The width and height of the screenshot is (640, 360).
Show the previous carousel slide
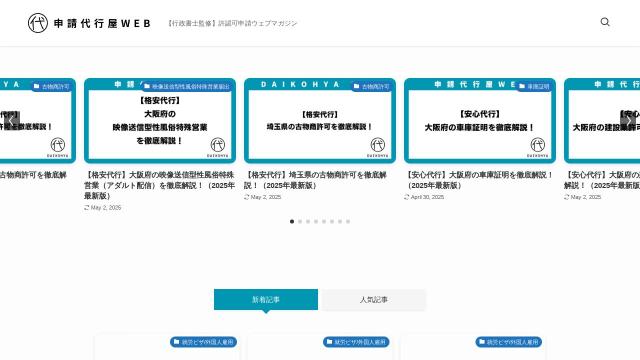click(12, 120)
